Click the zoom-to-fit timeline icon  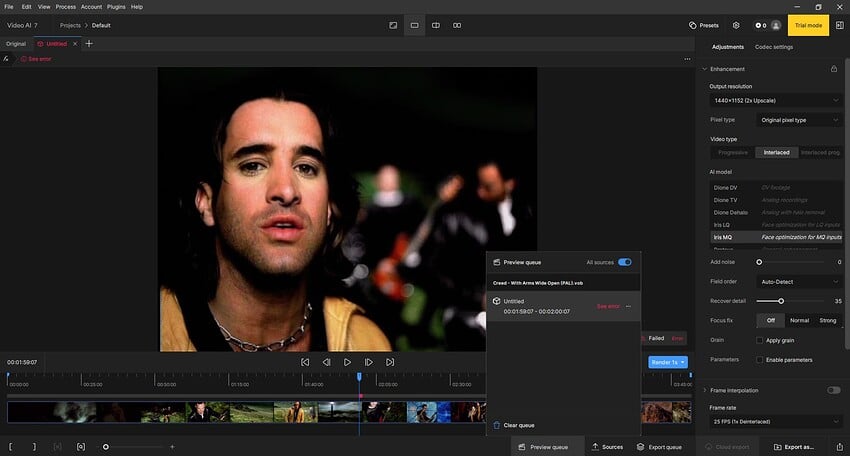tap(81, 447)
